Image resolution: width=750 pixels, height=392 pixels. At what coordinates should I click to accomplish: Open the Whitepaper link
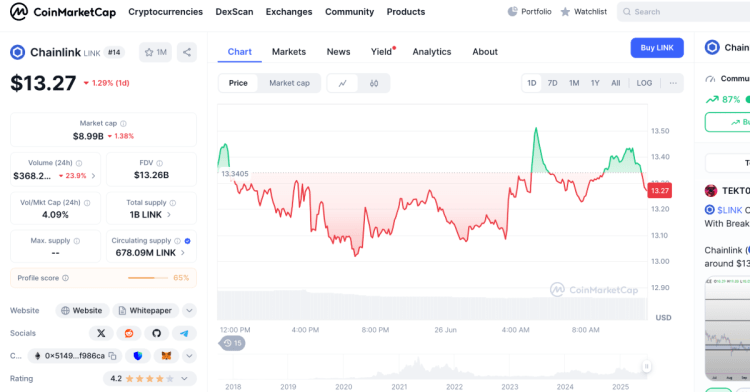(145, 311)
